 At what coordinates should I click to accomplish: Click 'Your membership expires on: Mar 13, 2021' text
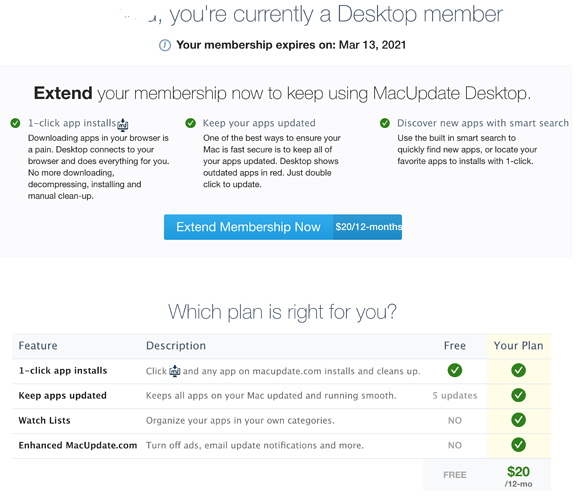[x=291, y=45]
